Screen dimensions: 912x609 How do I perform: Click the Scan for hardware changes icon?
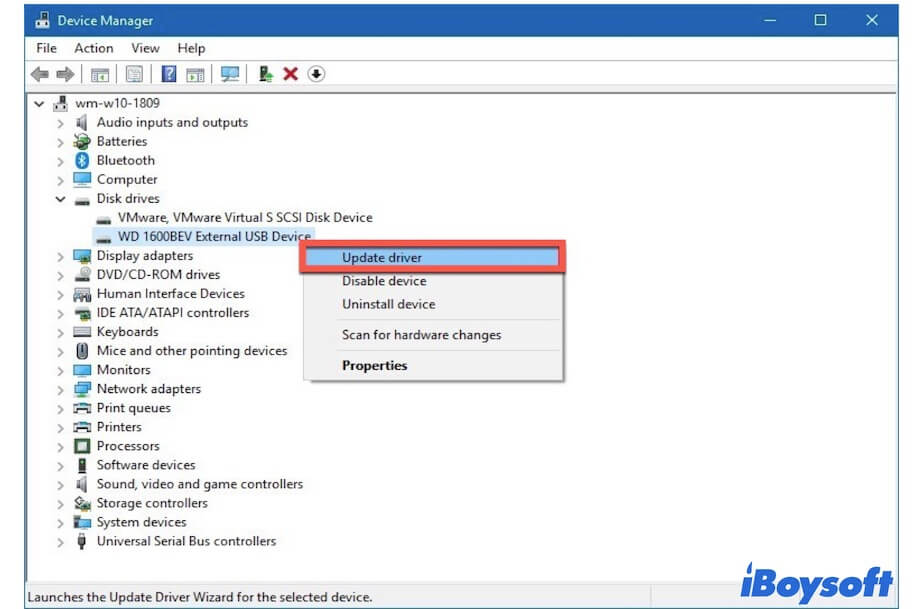point(231,73)
